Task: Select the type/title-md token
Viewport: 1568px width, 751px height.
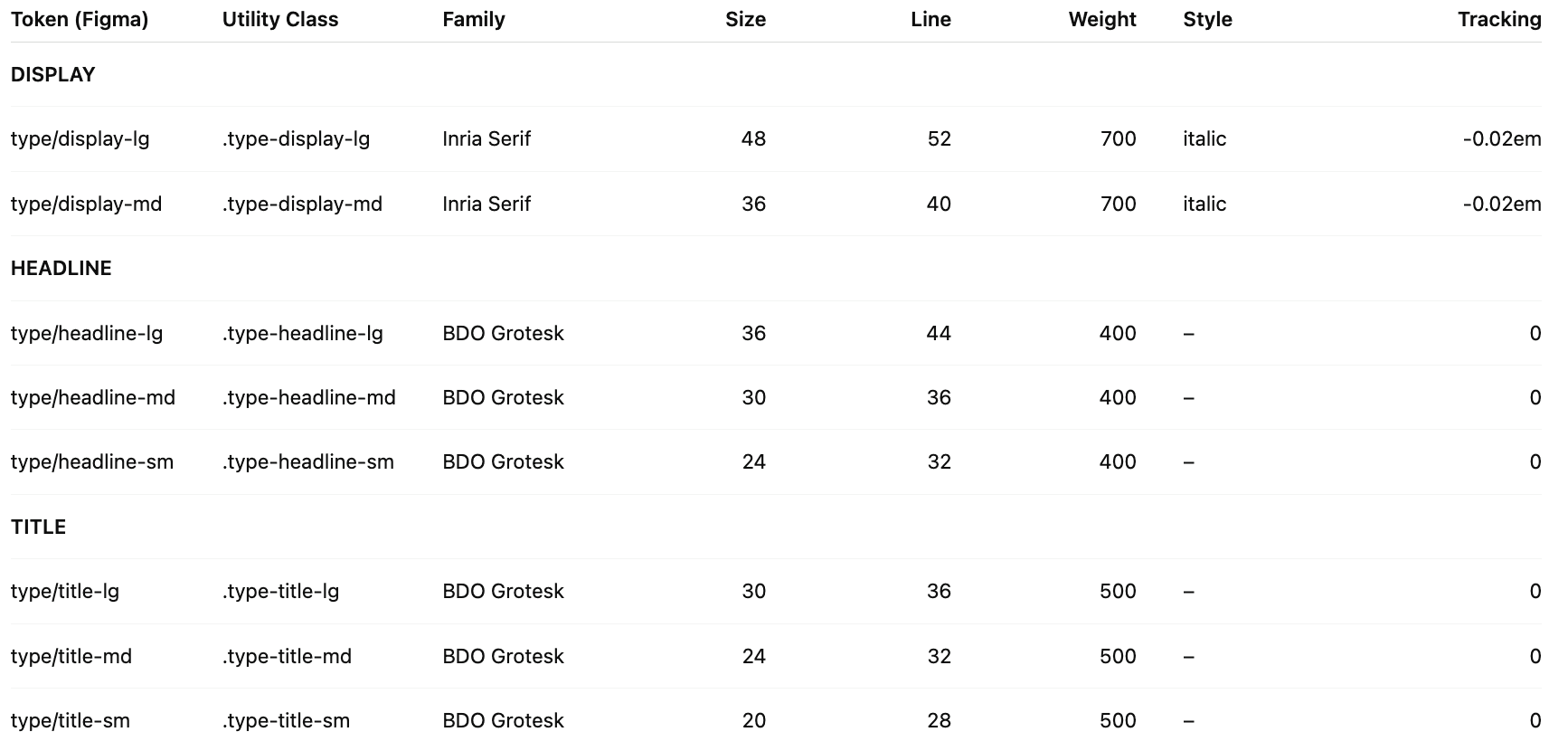Action: point(71,657)
